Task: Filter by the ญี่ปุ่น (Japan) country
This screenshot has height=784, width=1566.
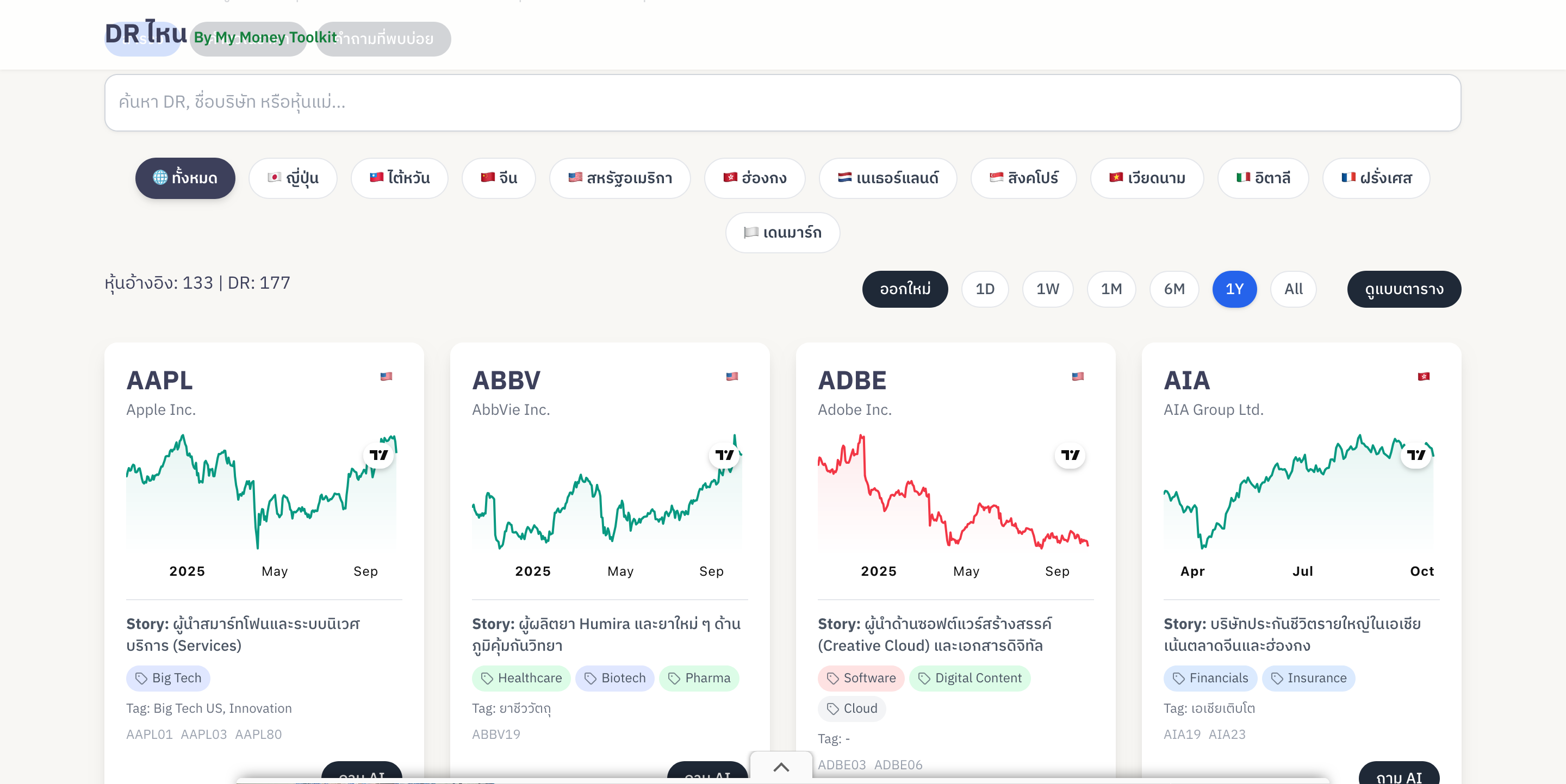Action: click(x=293, y=178)
